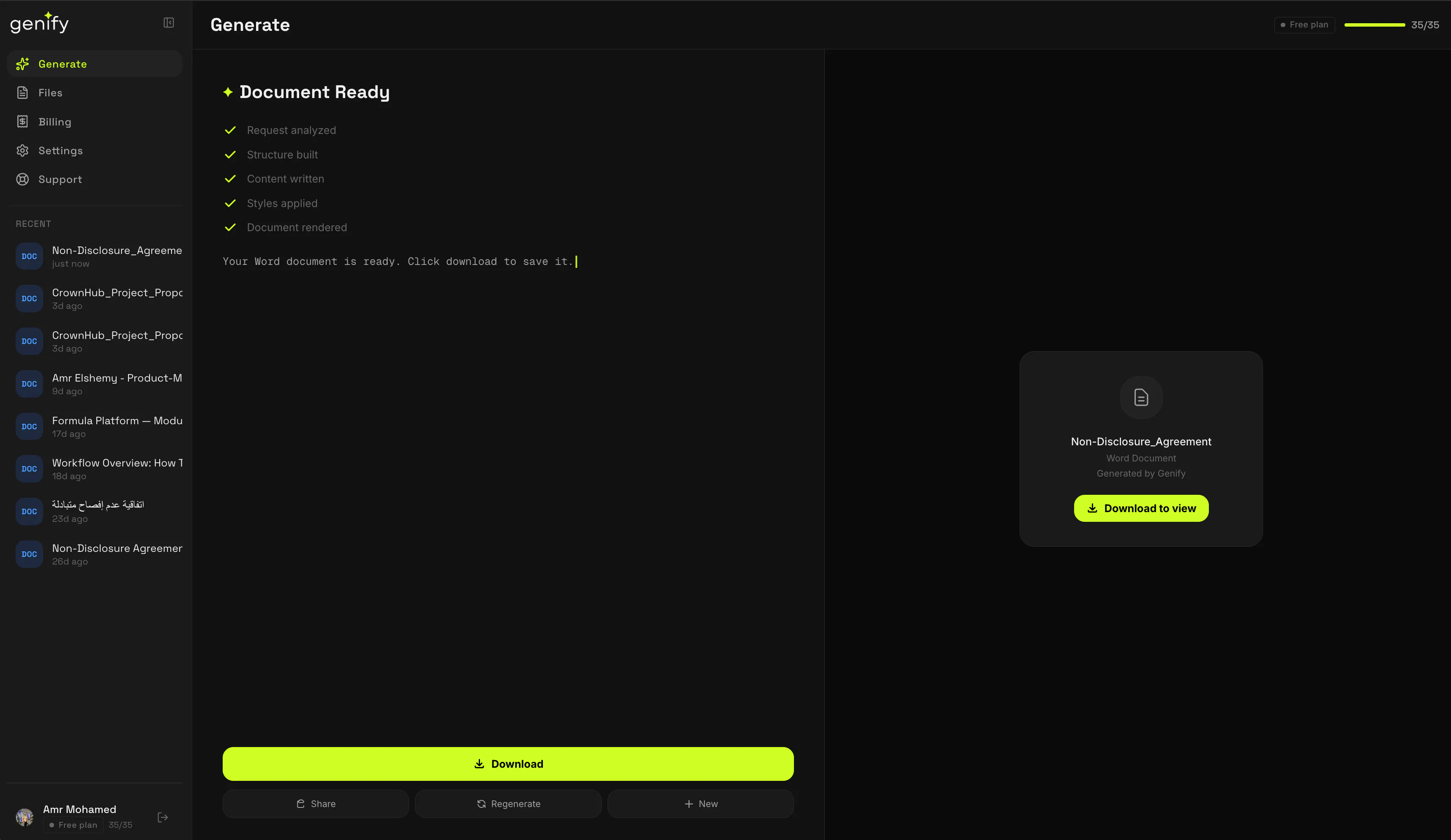The image size is (1451, 840).
Task: Click the large green Download button
Action: [508, 764]
